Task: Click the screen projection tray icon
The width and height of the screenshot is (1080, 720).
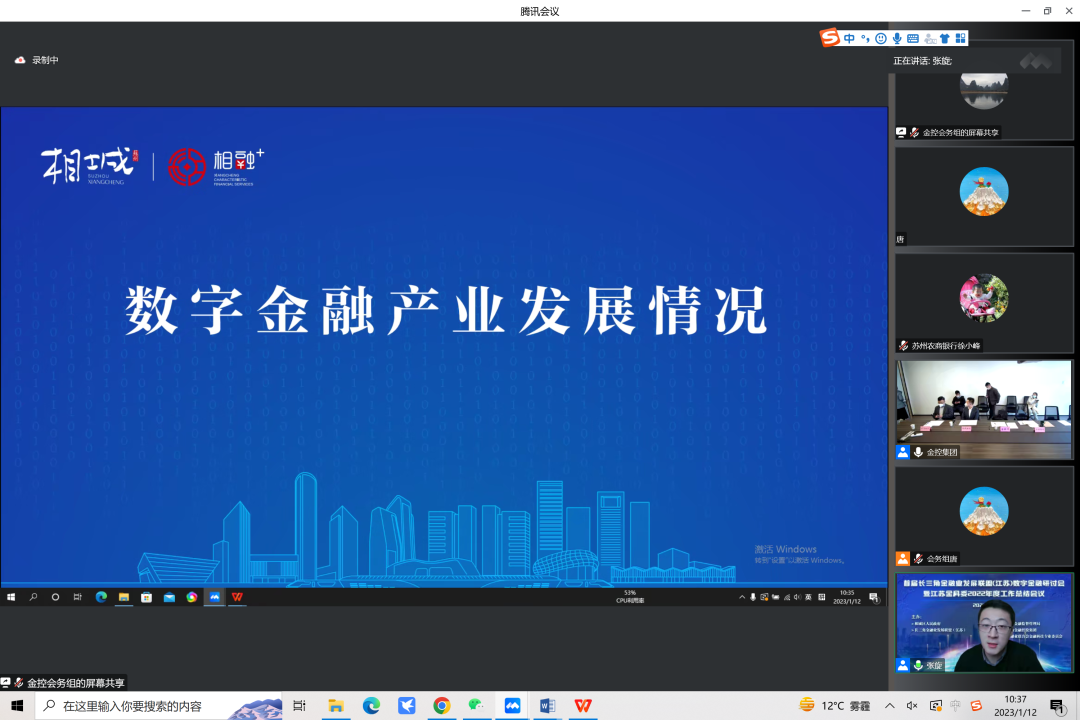Action: (935, 706)
